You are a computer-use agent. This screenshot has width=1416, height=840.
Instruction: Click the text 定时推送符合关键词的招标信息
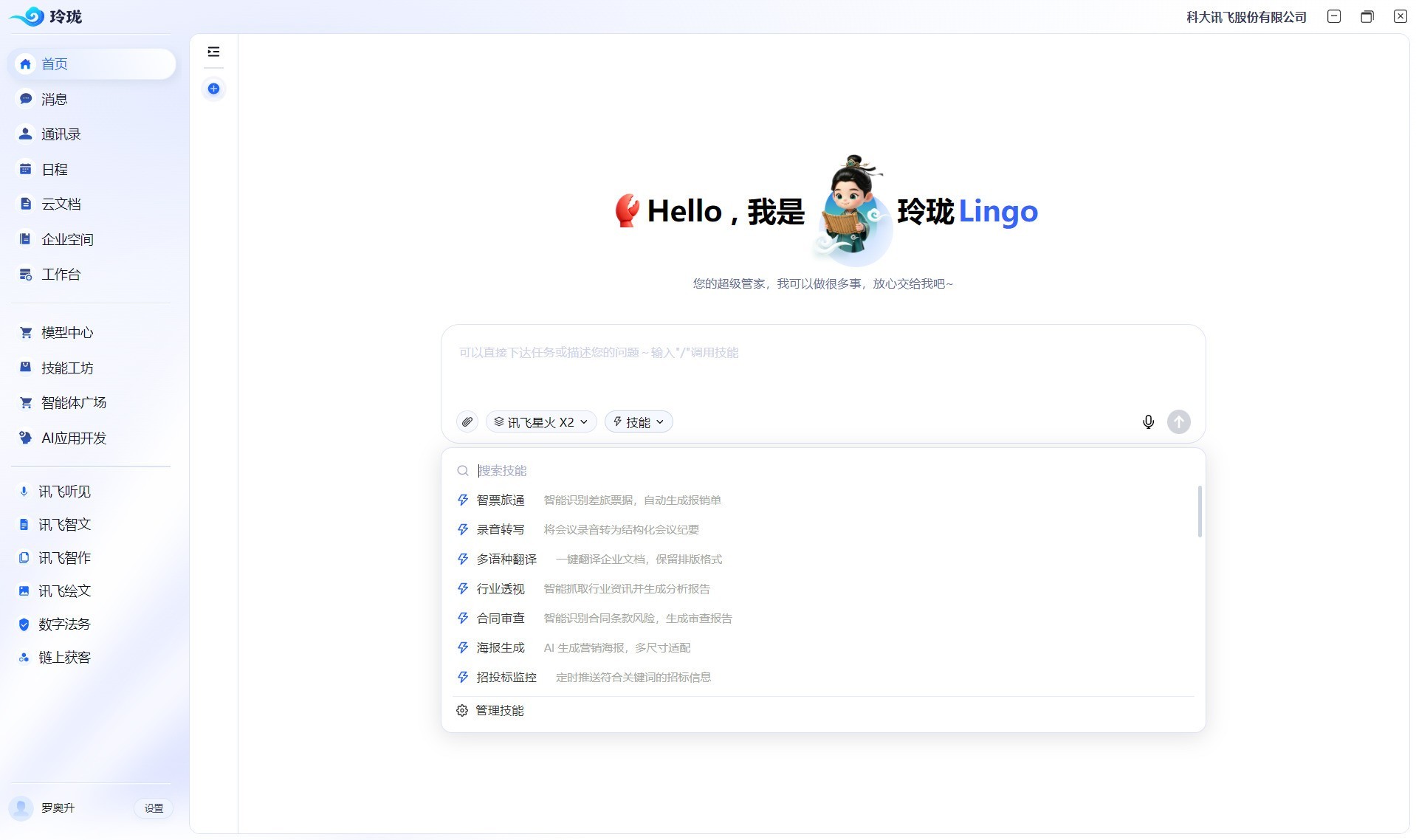(633, 678)
